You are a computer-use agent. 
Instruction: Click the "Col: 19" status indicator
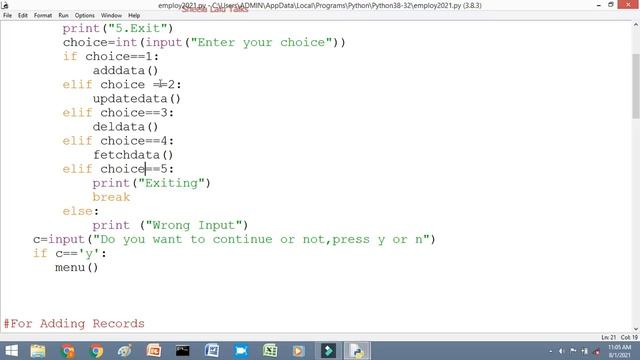629,338
